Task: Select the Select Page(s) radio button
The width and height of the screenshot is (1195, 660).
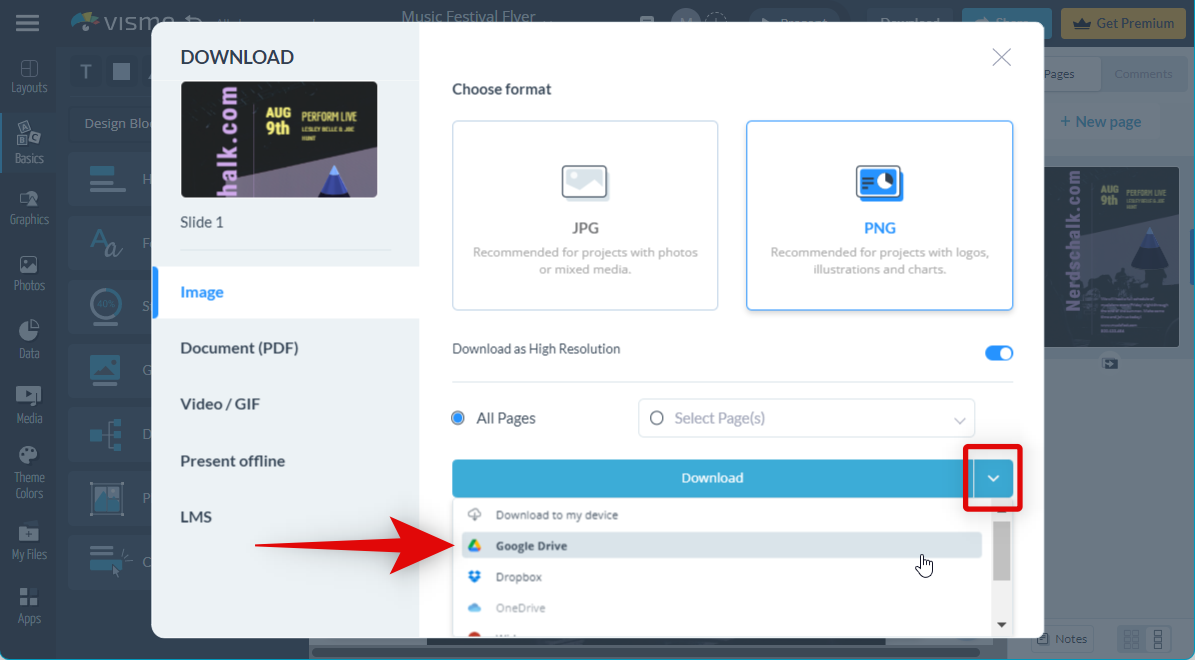Action: [656, 418]
